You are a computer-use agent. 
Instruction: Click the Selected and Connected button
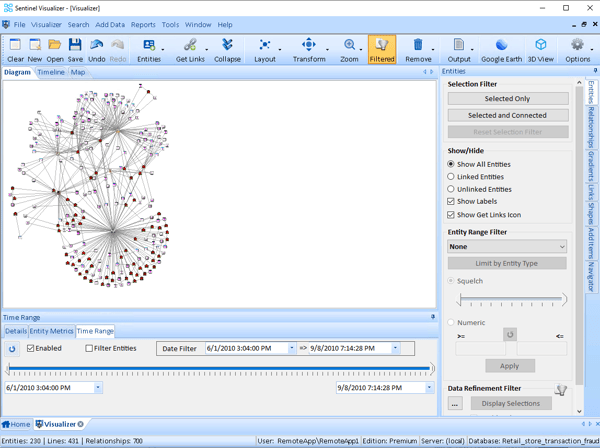pyautogui.click(x=507, y=115)
